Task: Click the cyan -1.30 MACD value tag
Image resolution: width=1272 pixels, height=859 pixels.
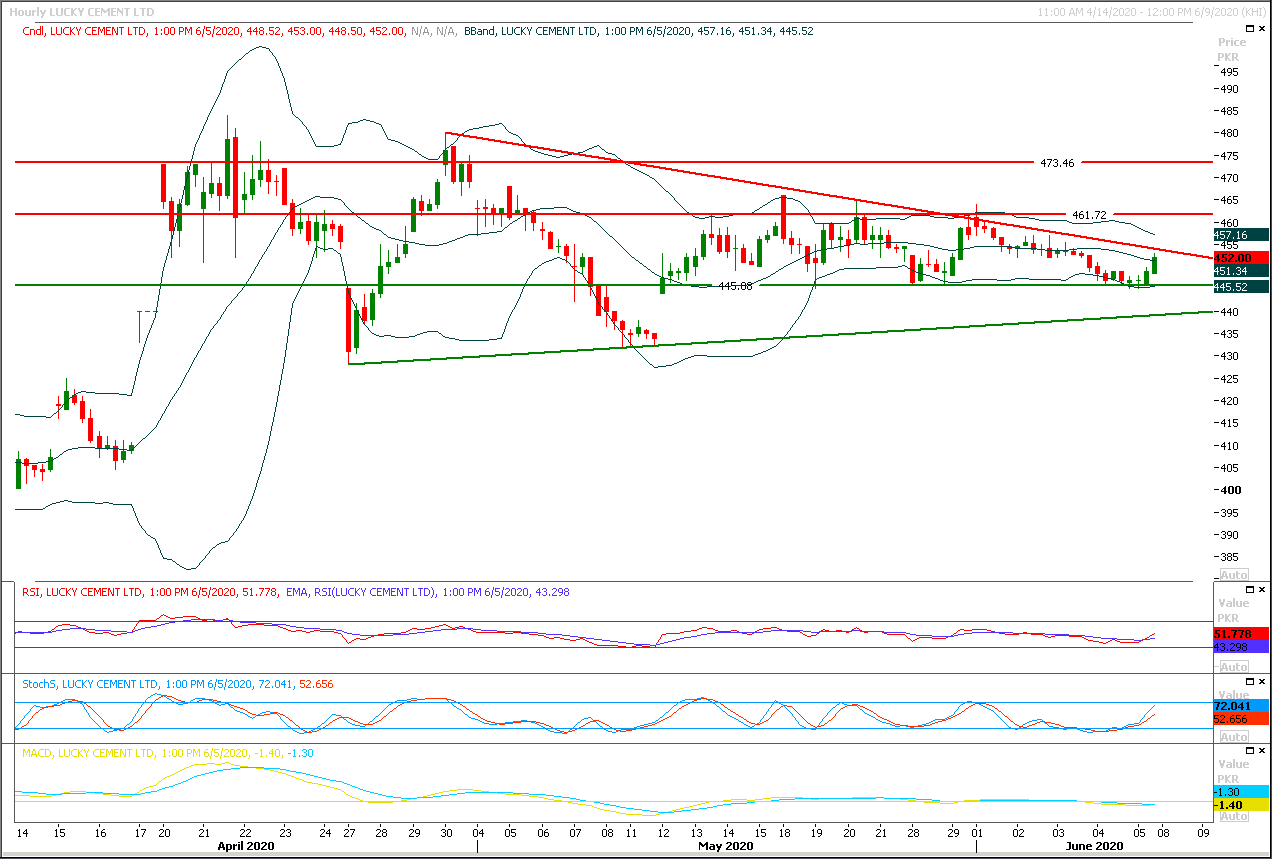Action: (x=1241, y=792)
